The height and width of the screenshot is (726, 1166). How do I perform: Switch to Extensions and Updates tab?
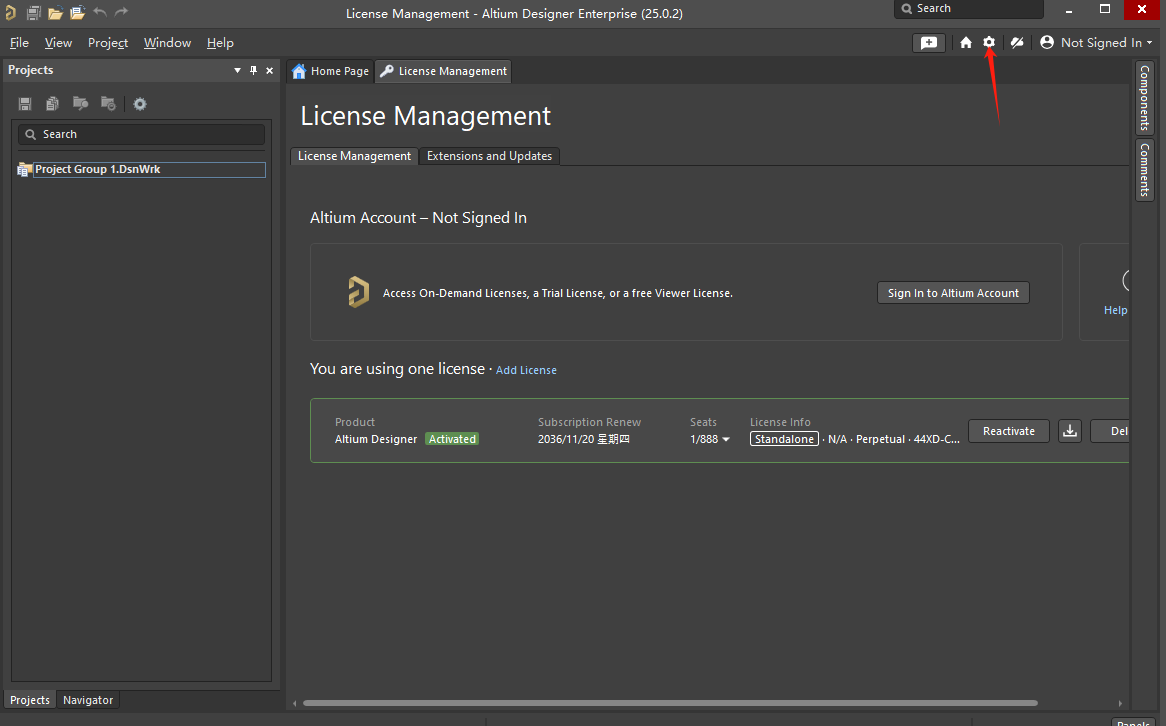489,156
